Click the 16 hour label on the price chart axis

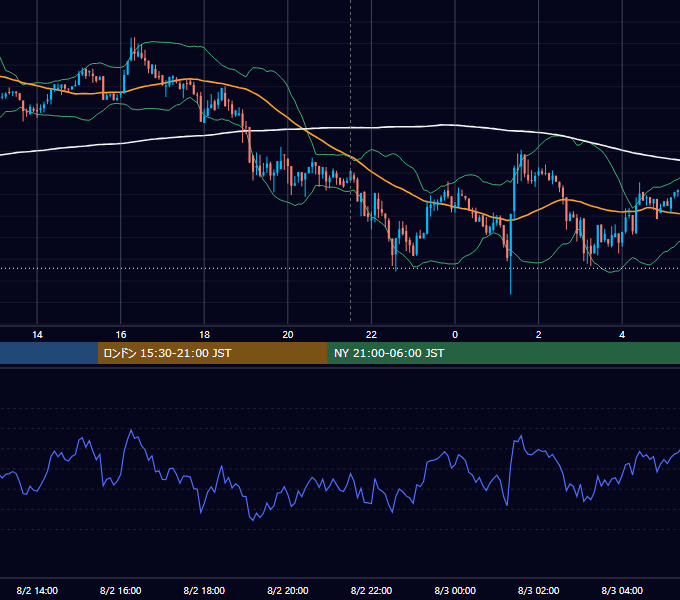tap(121, 335)
